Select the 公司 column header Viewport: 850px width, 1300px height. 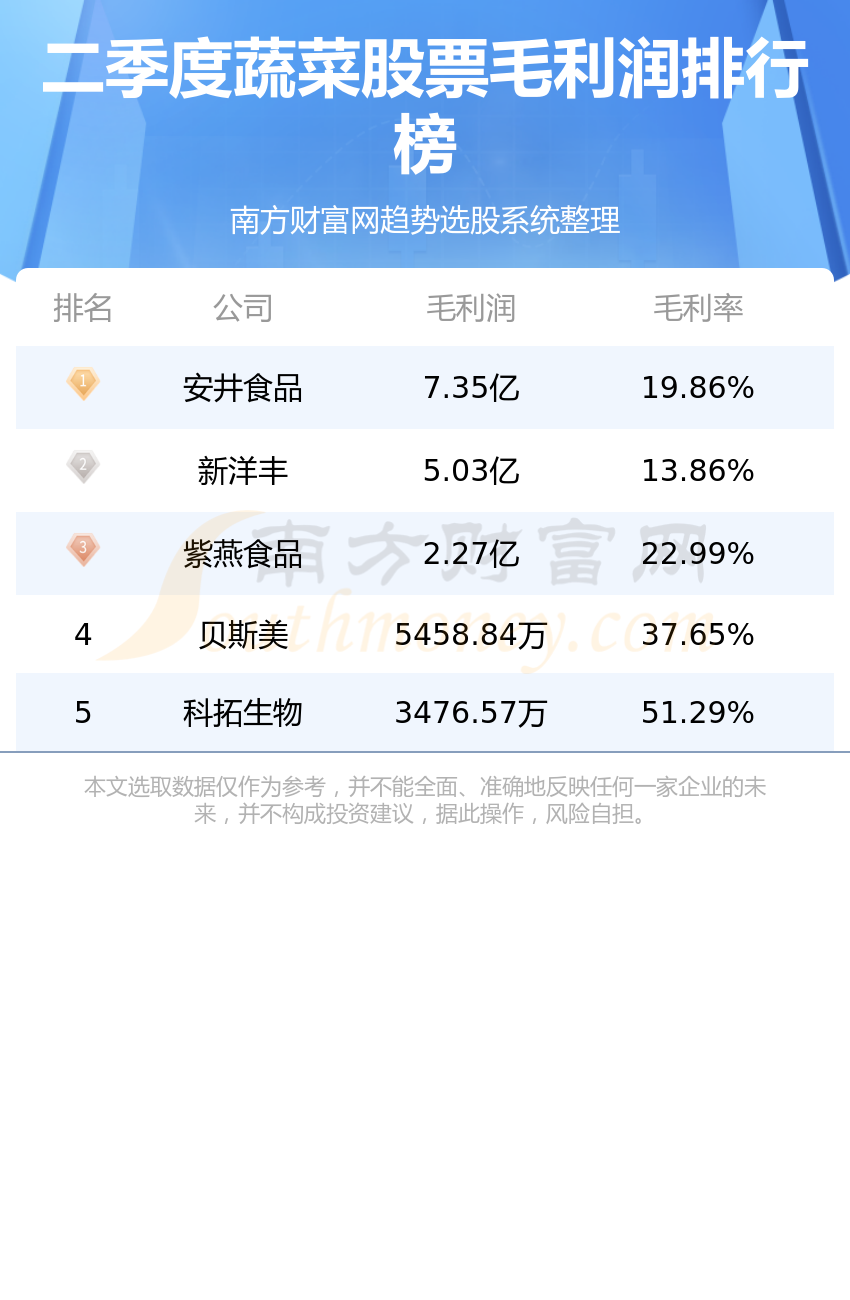[243, 308]
